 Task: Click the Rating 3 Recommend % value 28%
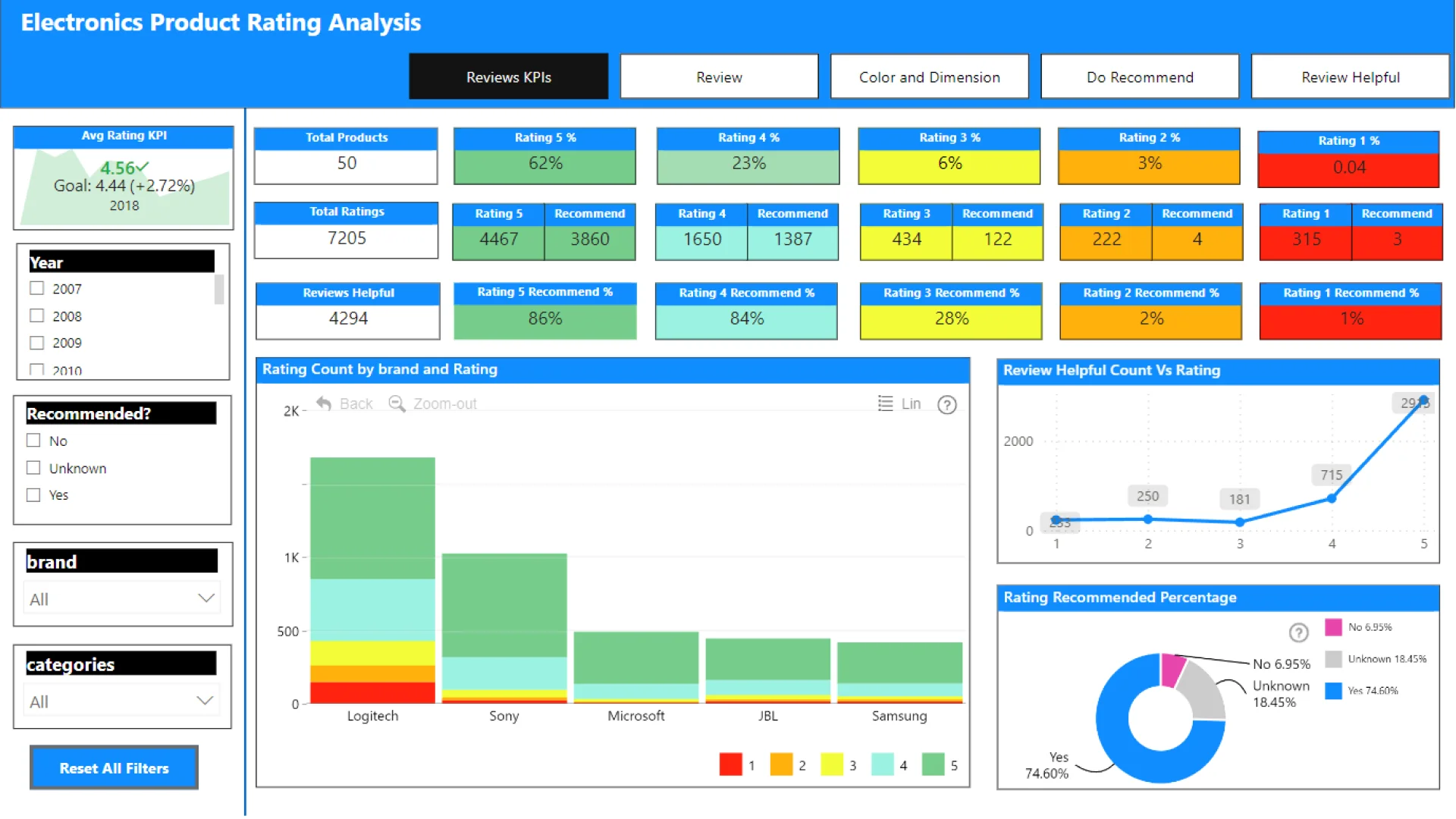click(x=951, y=318)
